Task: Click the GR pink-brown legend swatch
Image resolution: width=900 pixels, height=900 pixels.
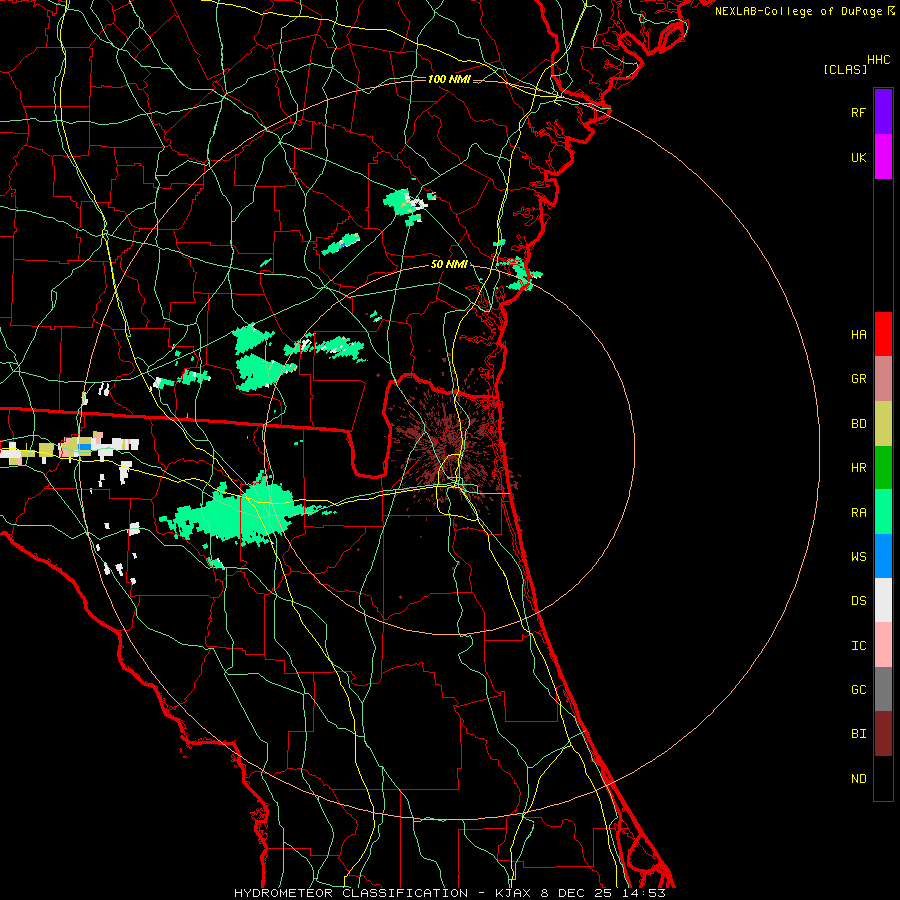Action: click(x=883, y=379)
